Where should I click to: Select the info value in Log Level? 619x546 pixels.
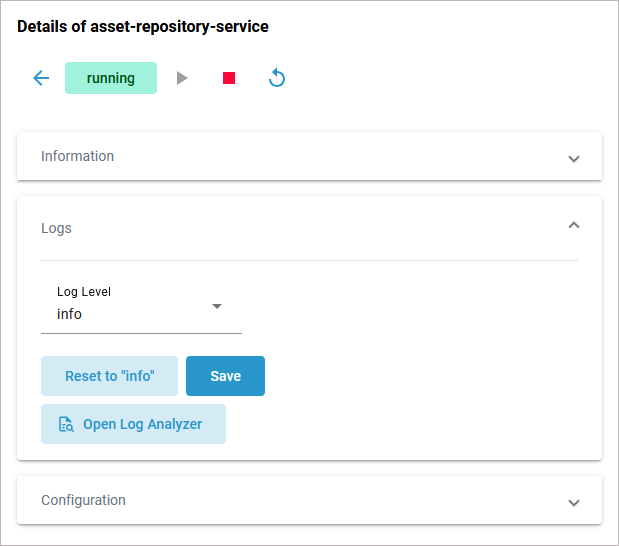[x=70, y=314]
